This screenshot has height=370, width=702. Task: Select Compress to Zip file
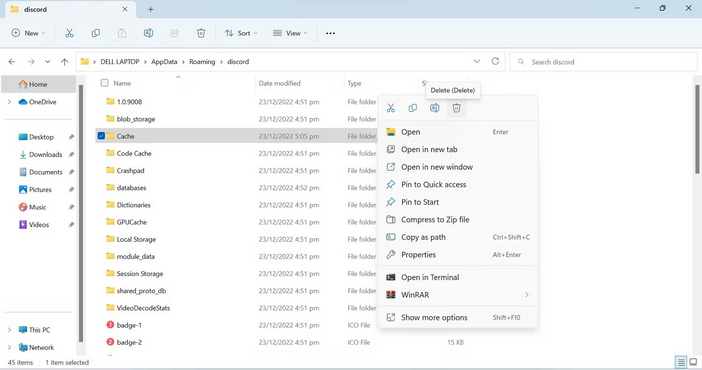(x=458, y=219)
